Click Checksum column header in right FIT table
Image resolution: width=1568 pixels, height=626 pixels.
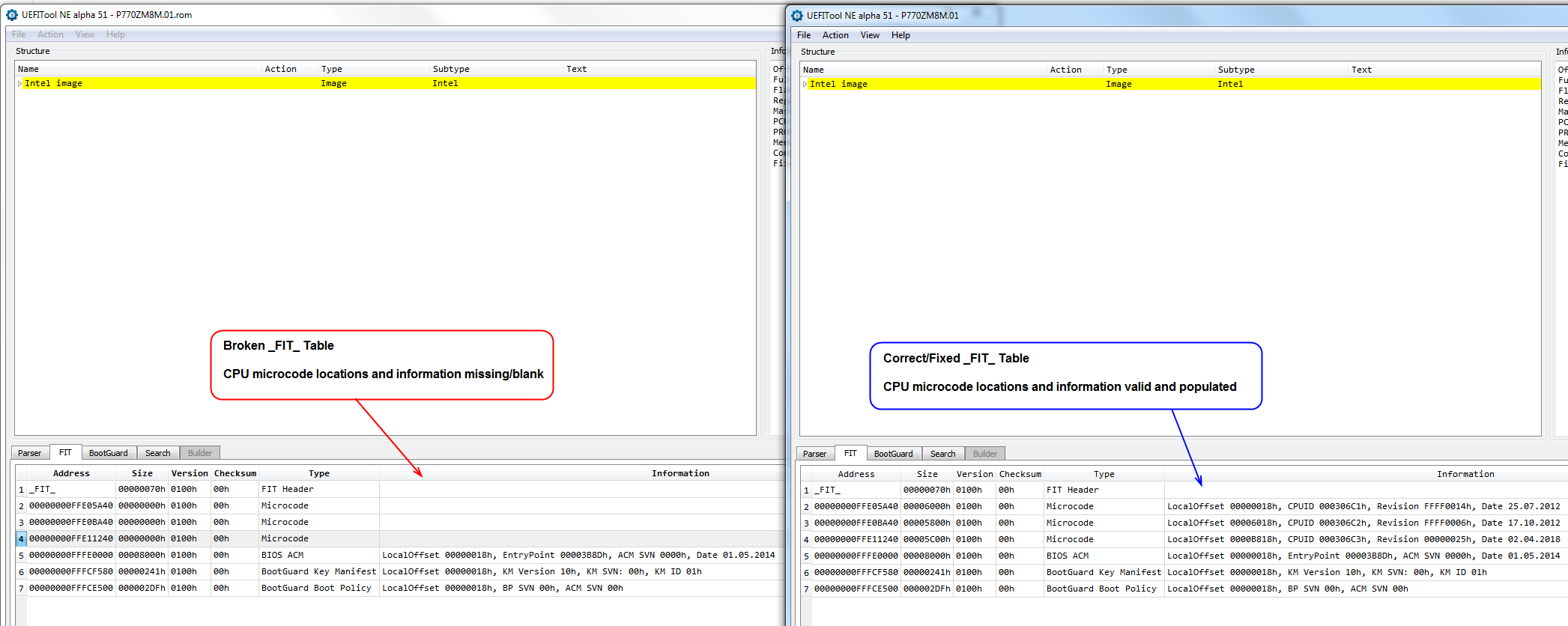pos(1020,474)
